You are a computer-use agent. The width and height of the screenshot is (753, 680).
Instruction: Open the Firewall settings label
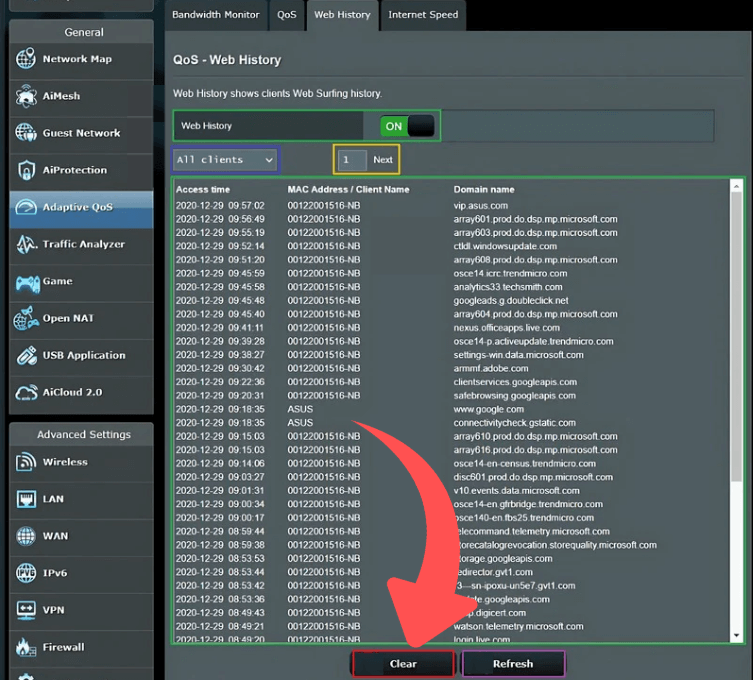63,647
